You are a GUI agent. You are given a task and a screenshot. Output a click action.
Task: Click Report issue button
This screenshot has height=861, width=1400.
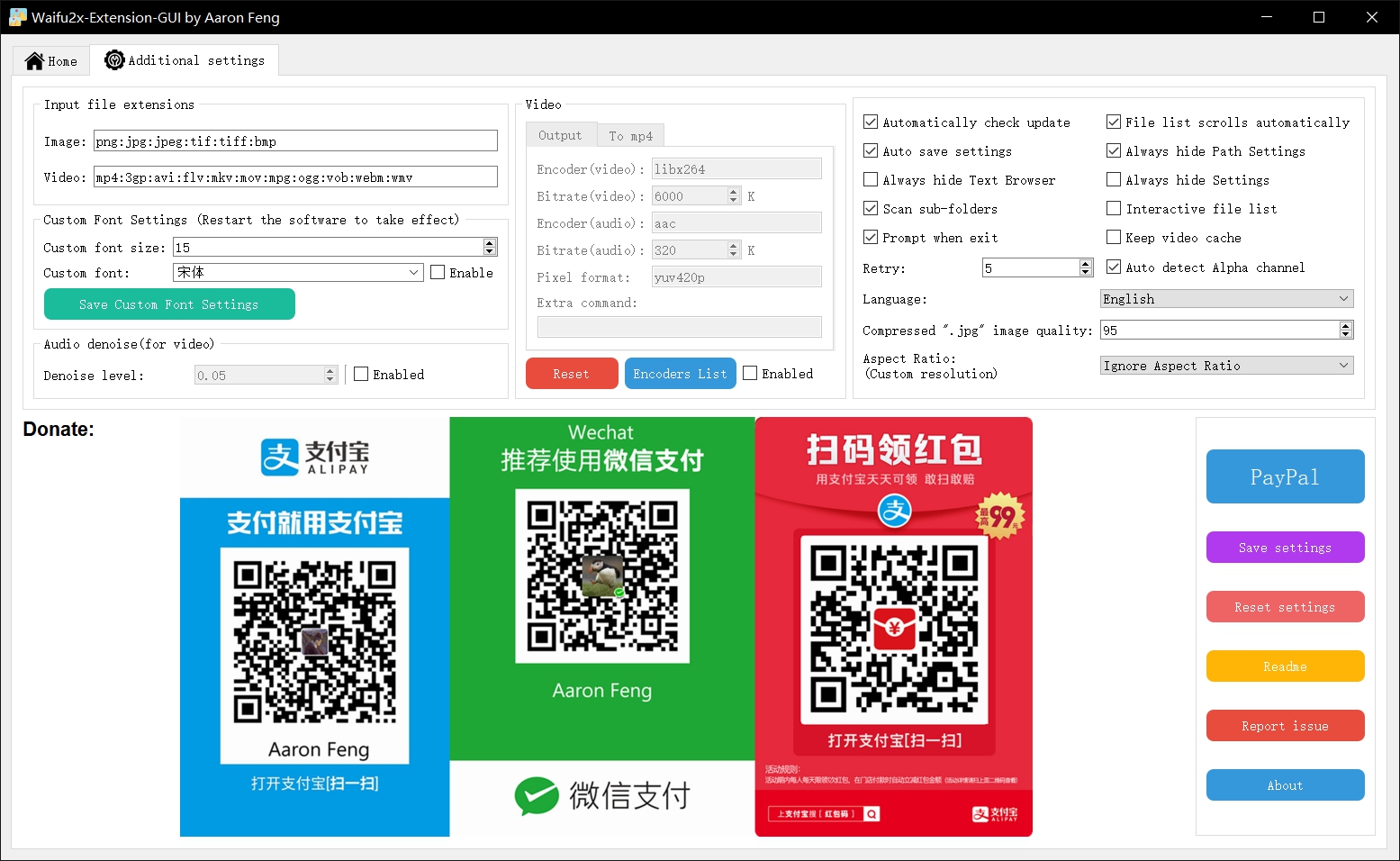point(1285,726)
